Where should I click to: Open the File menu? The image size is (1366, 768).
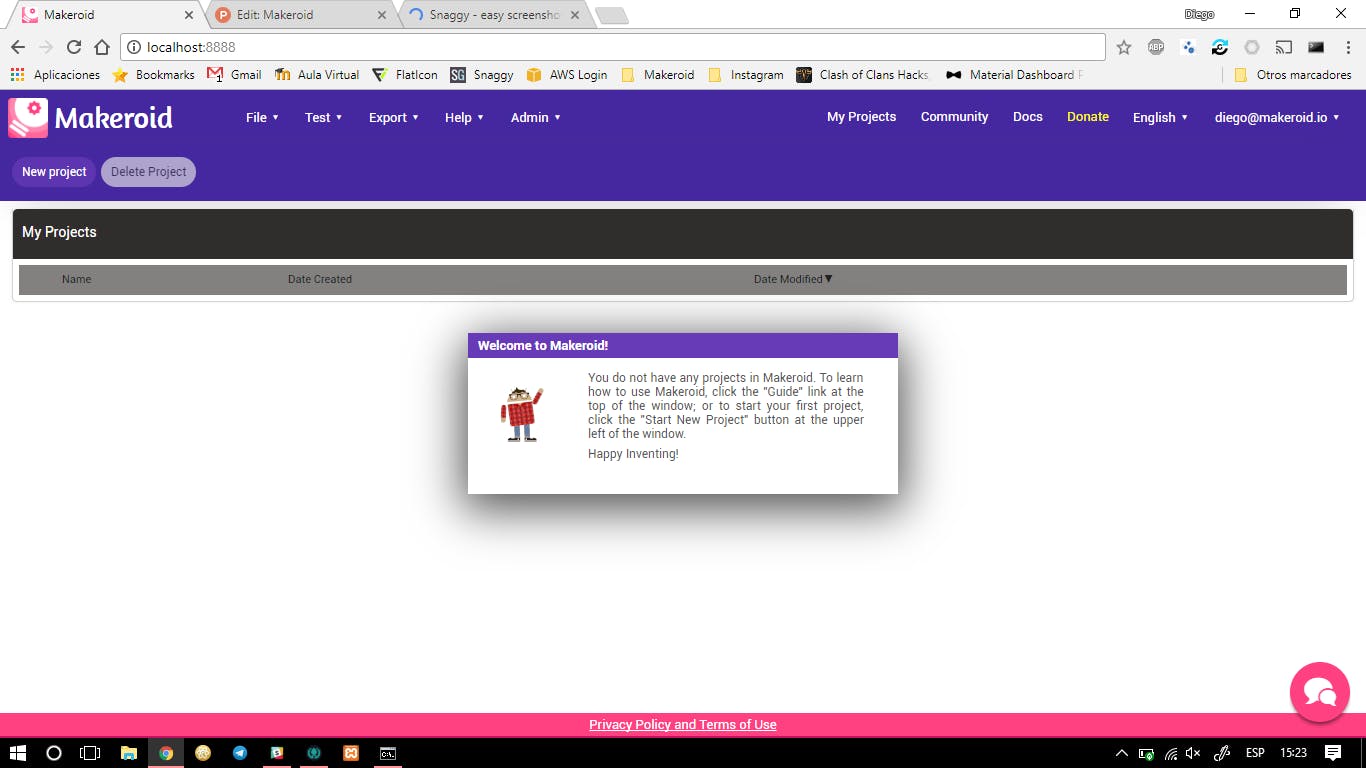(262, 117)
